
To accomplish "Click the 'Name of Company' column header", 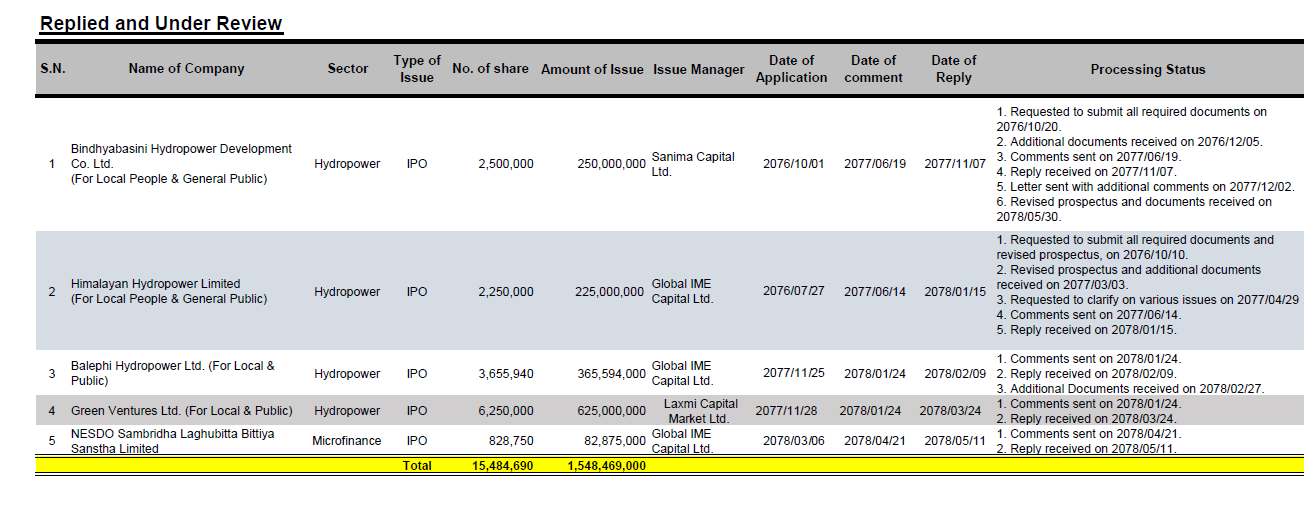I will tap(186, 69).
